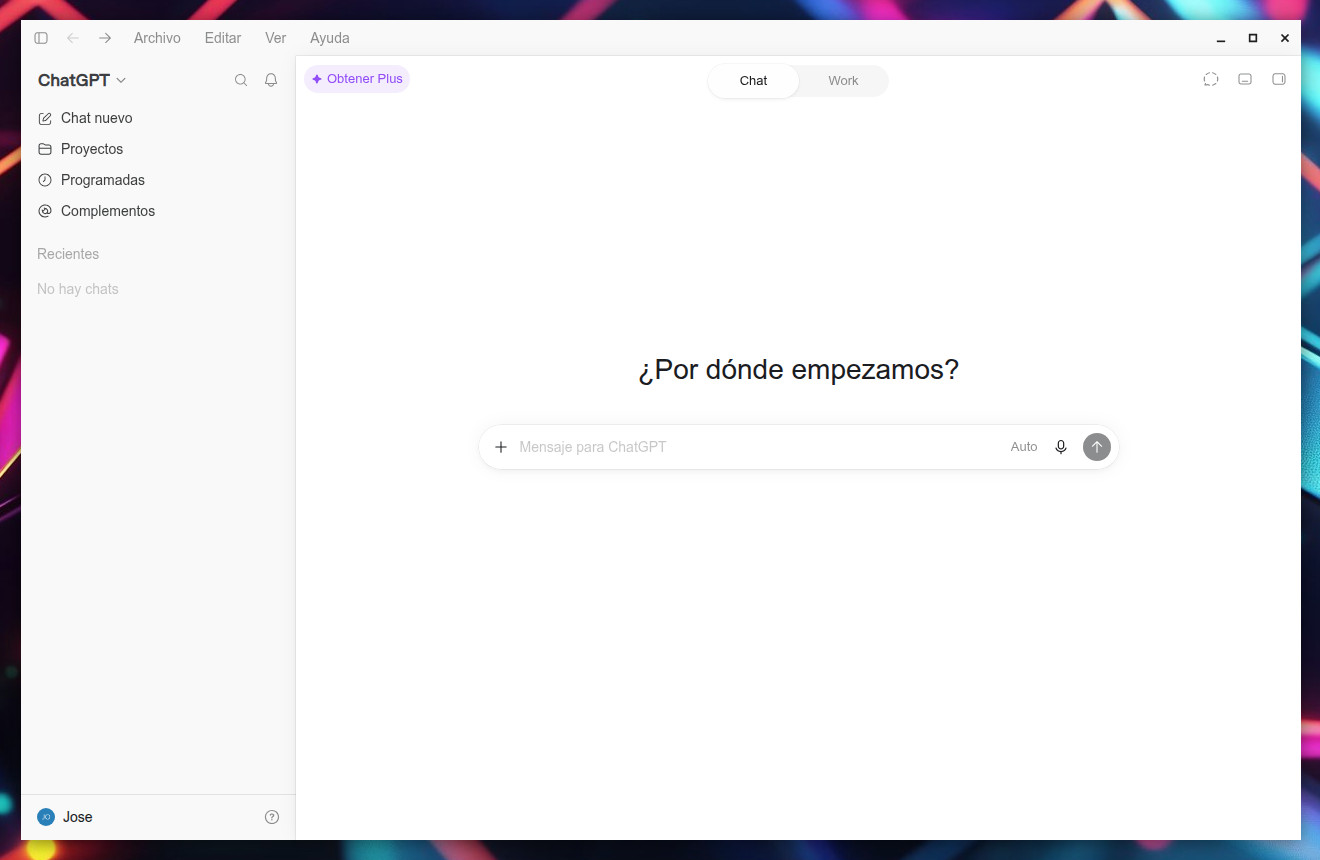Switch to the Work tab
The height and width of the screenshot is (860, 1320).
(843, 81)
